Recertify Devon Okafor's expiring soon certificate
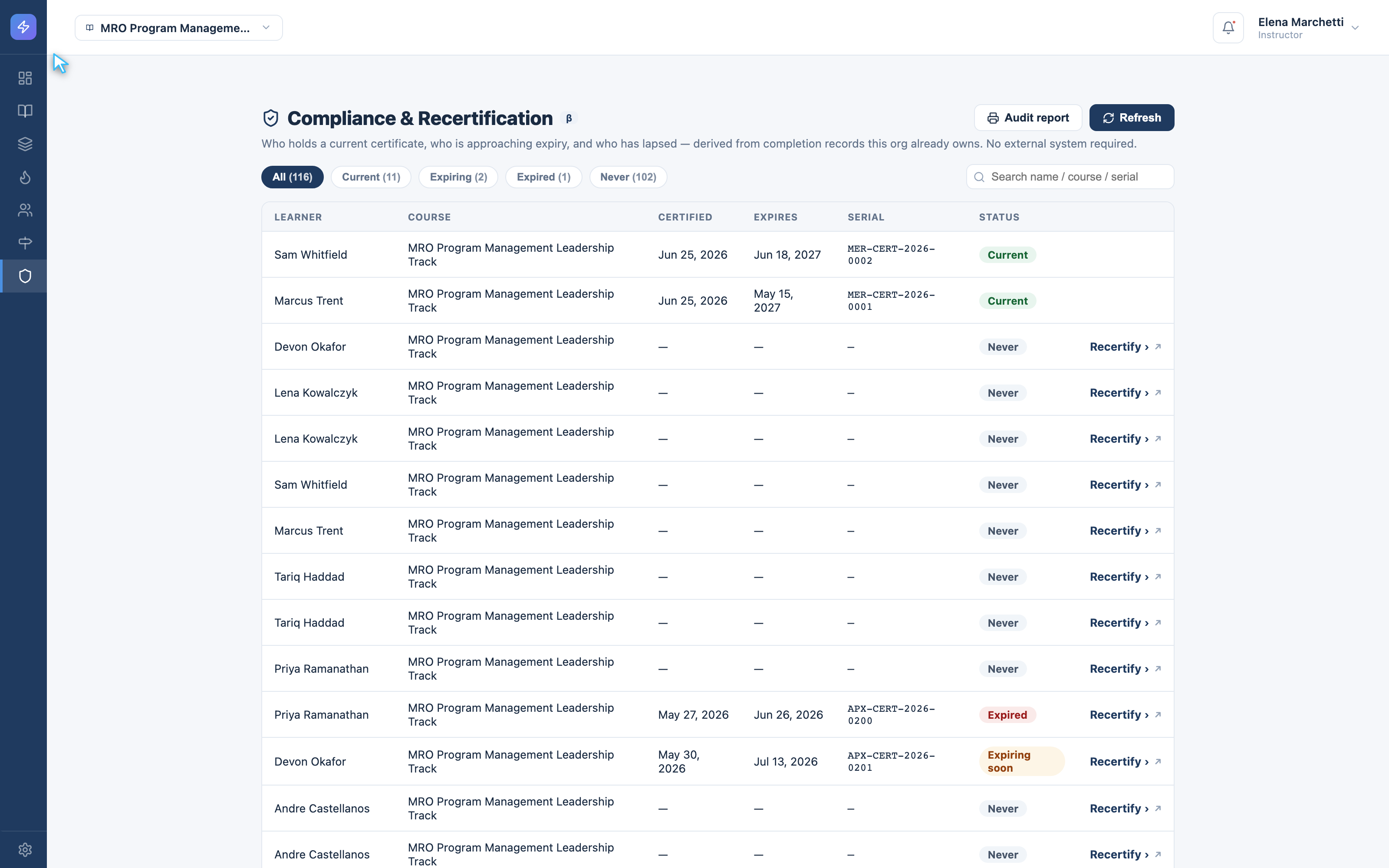This screenshot has height=868, width=1389. click(x=1119, y=761)
